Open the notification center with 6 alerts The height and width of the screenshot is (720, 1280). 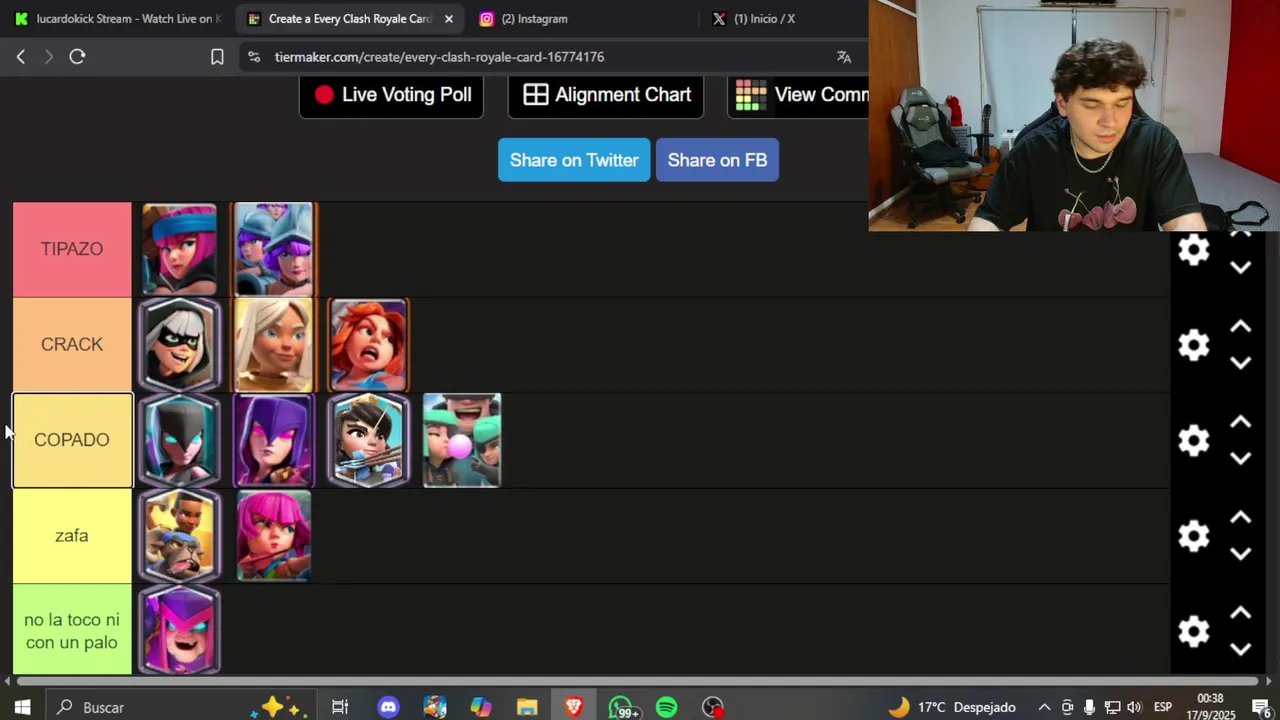pyautogui.click(x=1261, y=707)
